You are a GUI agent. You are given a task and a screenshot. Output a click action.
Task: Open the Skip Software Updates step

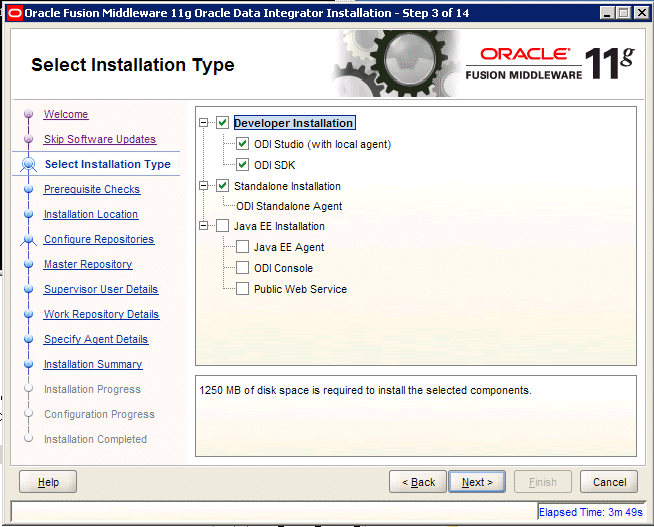100,139
